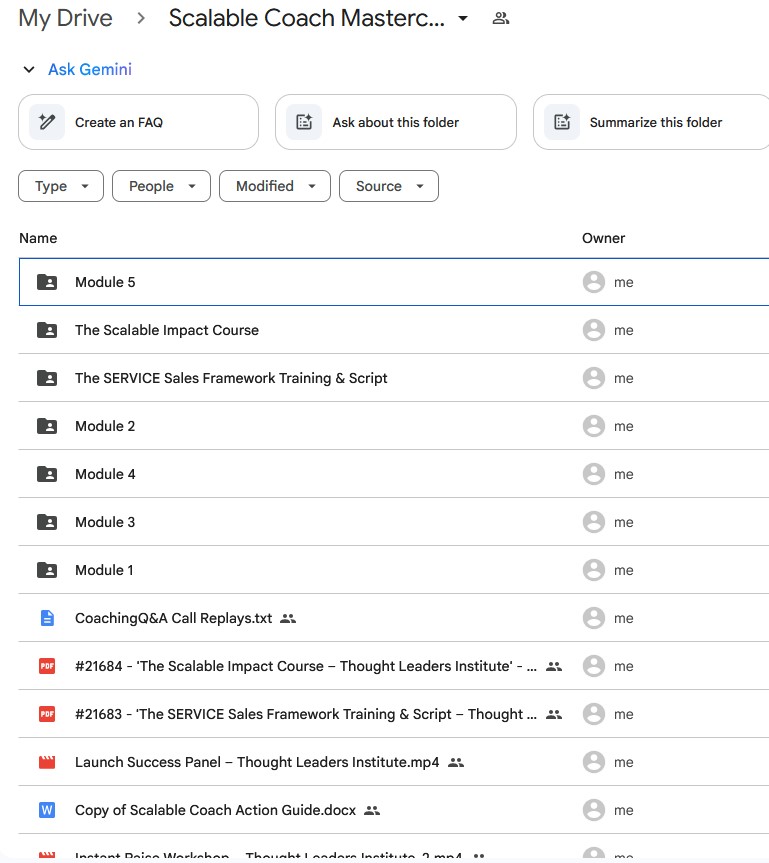Screen dimensions: 769x863
Task: Click the pencil sparkle icon in Create an FAQ
Action: (x=47, y=122)
